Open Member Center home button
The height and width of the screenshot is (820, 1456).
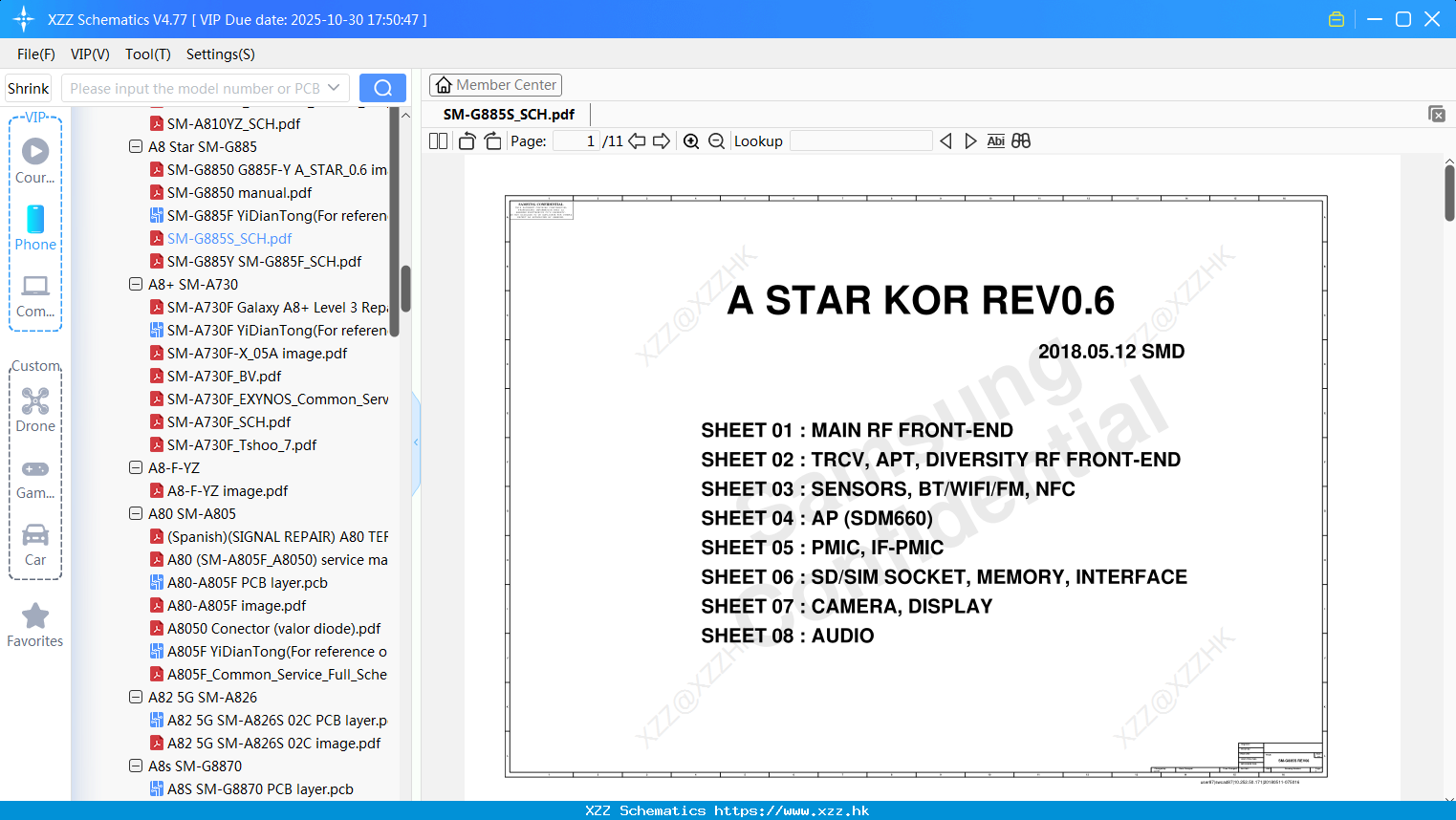tap(495, 85)
